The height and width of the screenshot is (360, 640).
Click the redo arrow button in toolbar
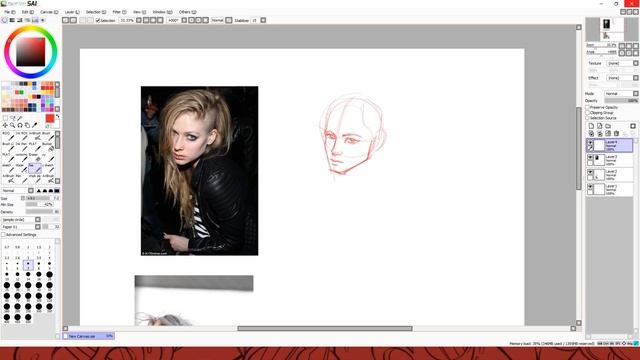click(73, 20)
